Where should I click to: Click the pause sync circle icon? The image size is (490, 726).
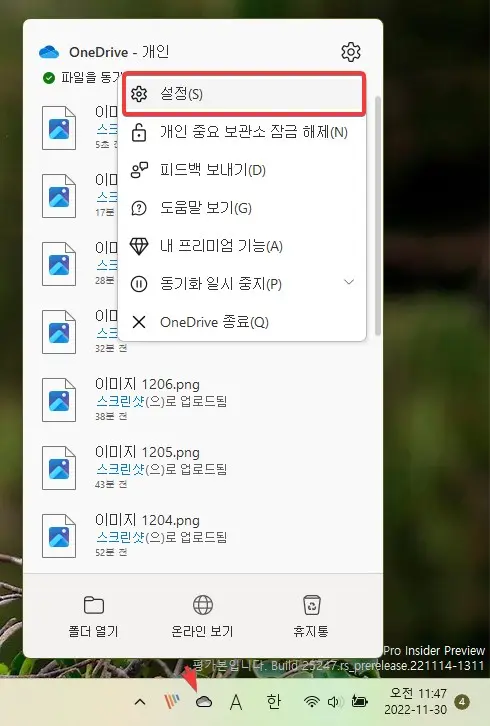click(139, 284)
